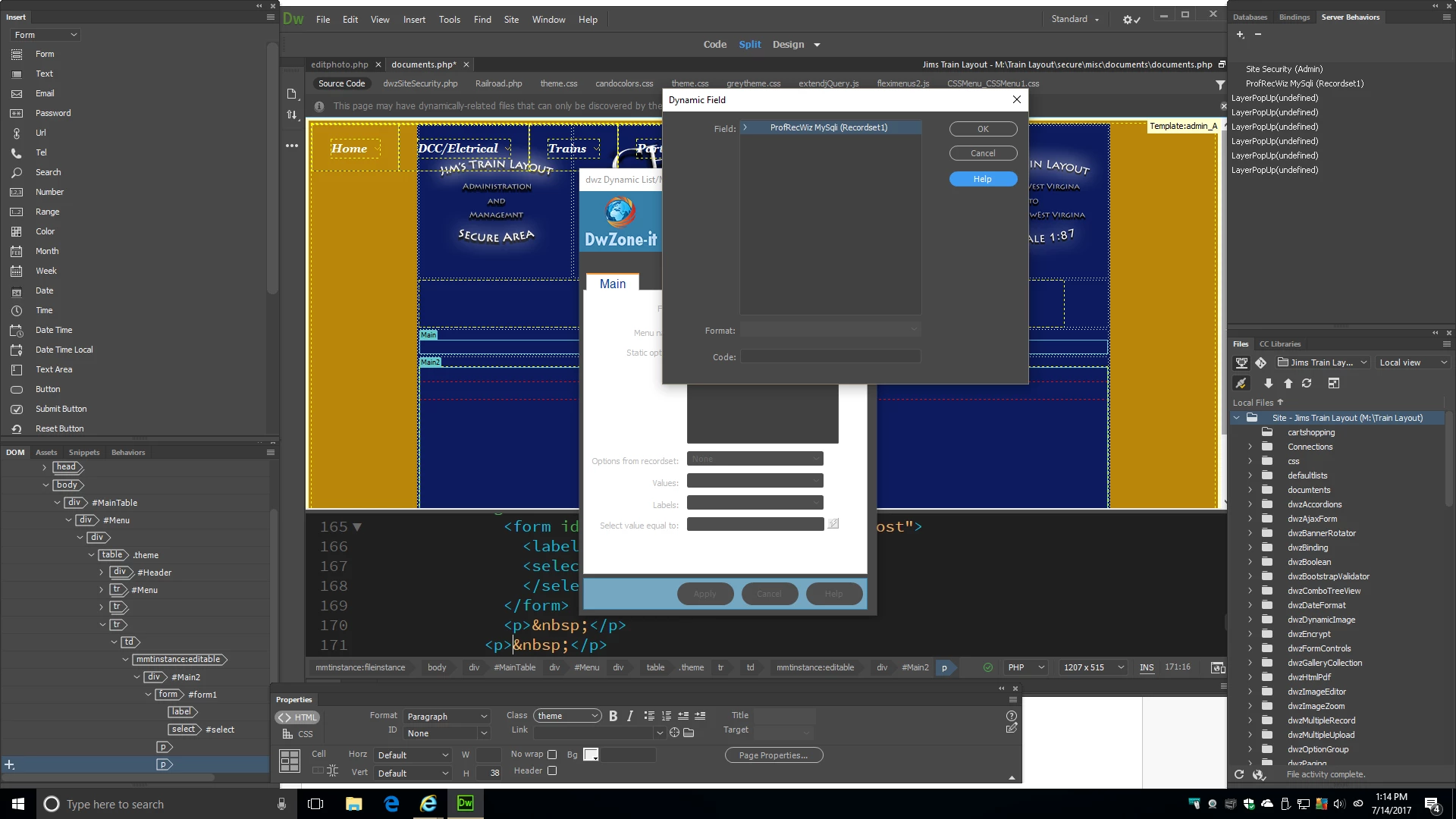
Task: Click Refresh in the Files panel
Action: tap(1307, 384)
